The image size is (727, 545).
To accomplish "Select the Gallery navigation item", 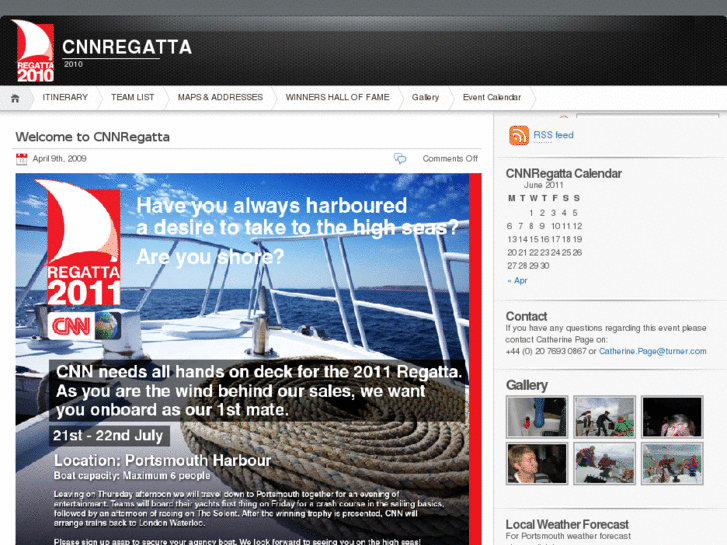I will [x=425, y=97].
